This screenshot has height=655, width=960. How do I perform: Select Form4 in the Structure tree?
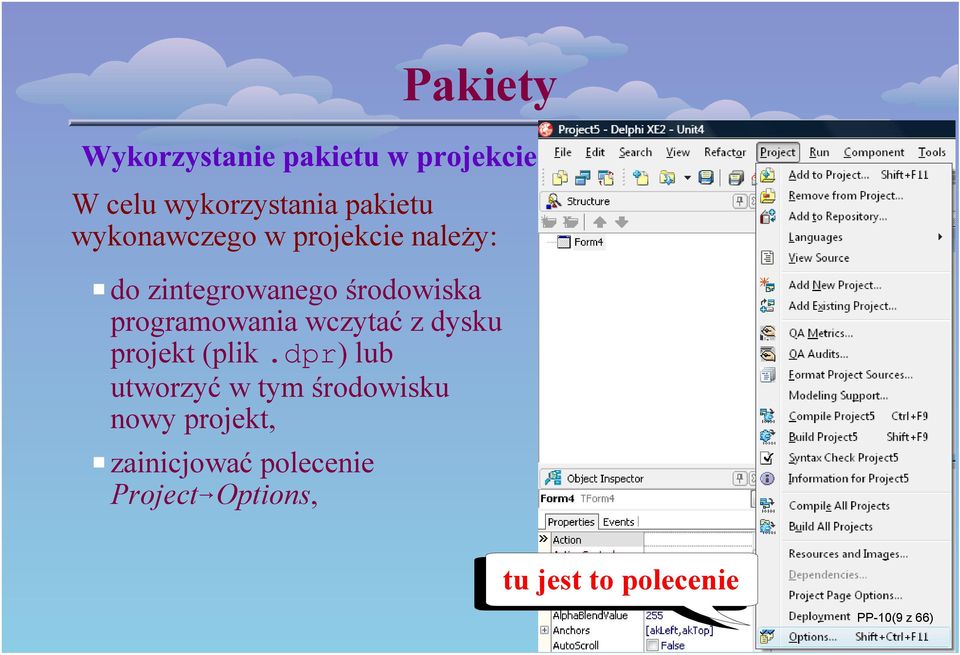(588, 242)
